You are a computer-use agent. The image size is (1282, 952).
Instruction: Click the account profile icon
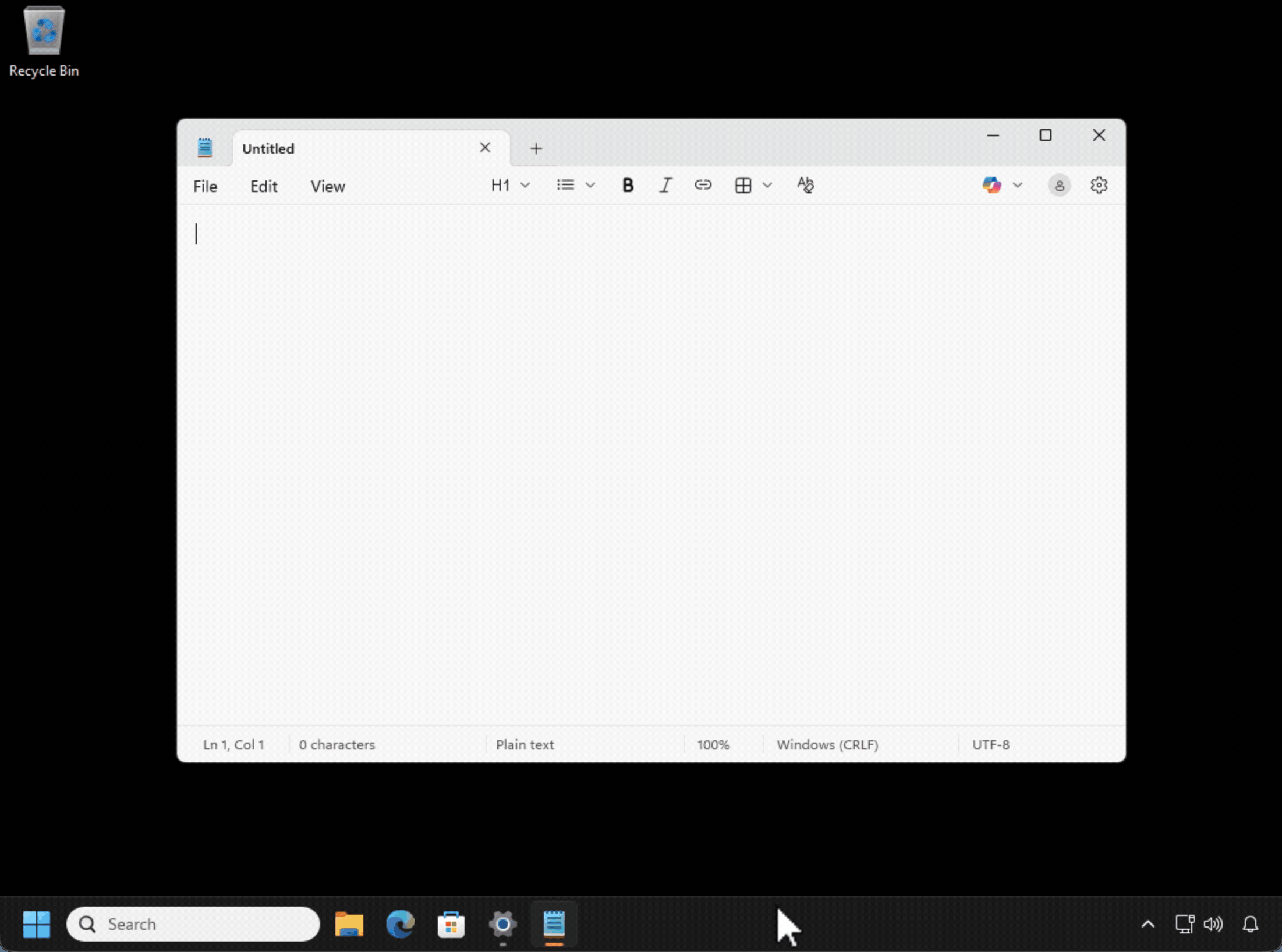1059,185
